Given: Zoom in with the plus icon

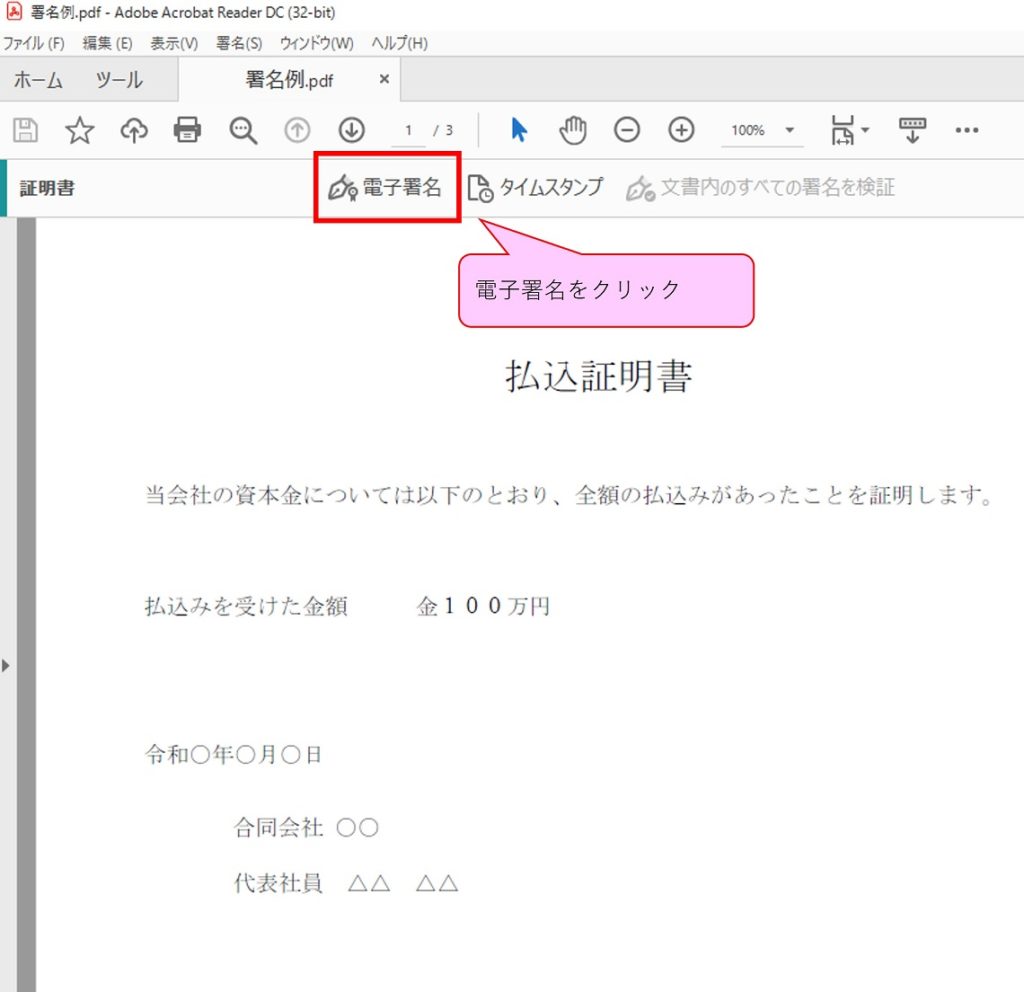Looking at the screenshot, I should click(681, 130).
